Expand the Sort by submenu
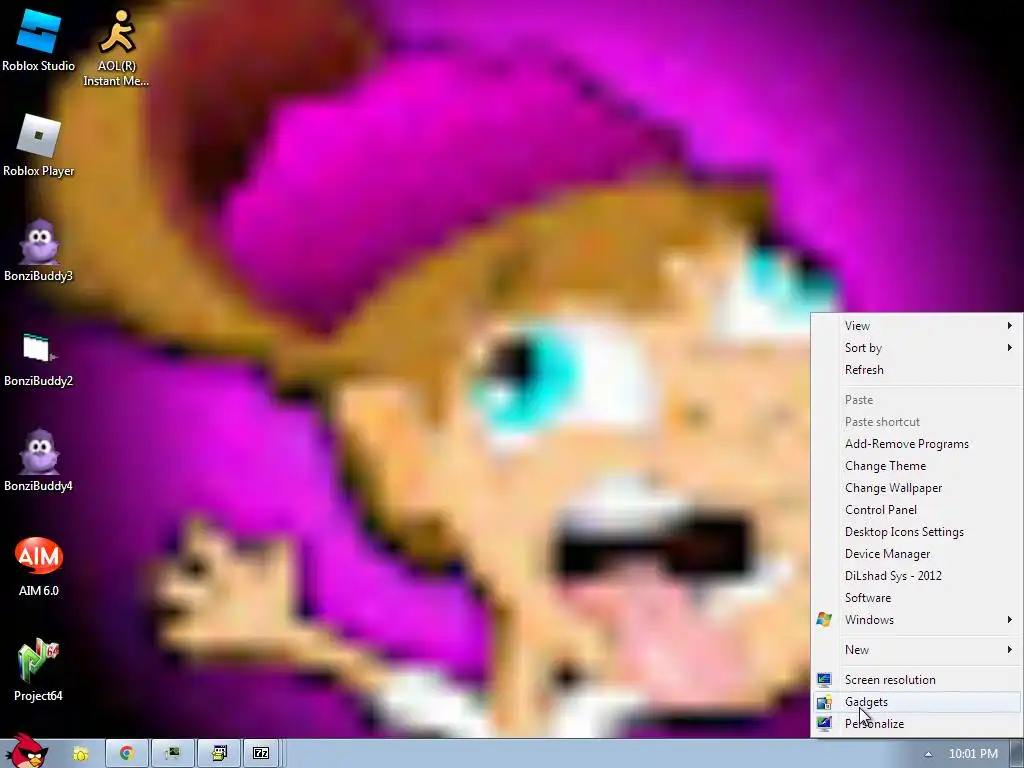Screen dimensions: 1024x768 [916, 348]
